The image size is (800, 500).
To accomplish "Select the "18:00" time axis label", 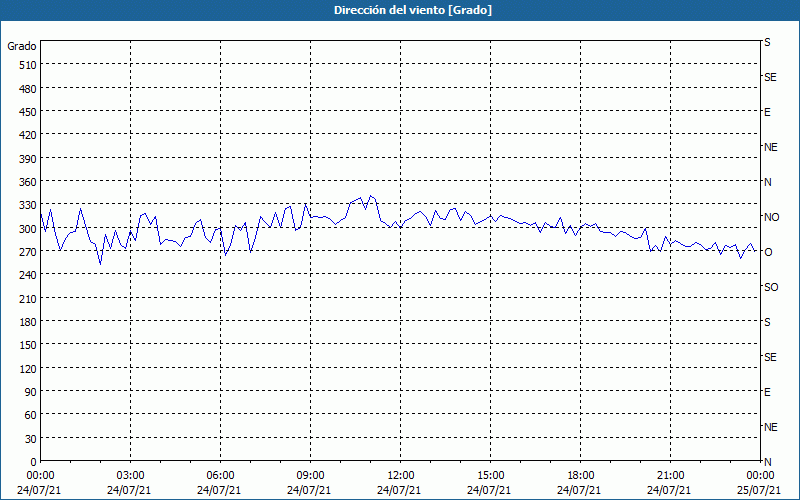I will 580,476.
